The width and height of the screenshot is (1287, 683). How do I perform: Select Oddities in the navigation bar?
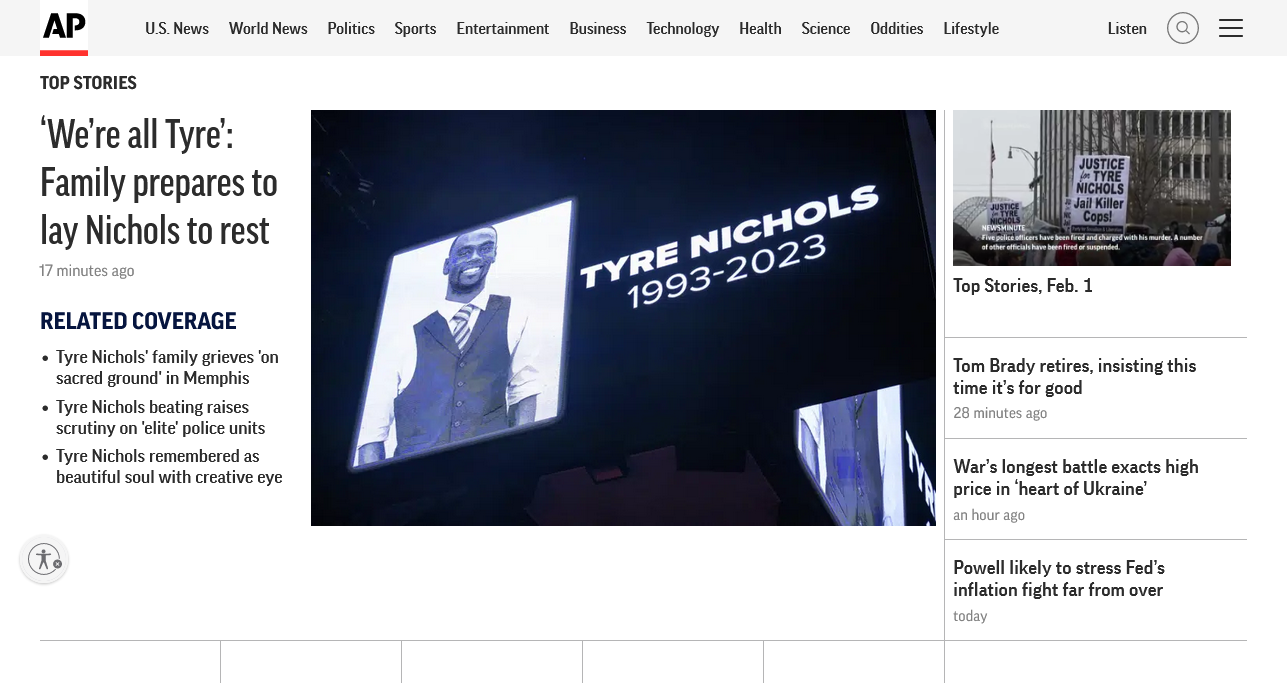tap(896, 28)
